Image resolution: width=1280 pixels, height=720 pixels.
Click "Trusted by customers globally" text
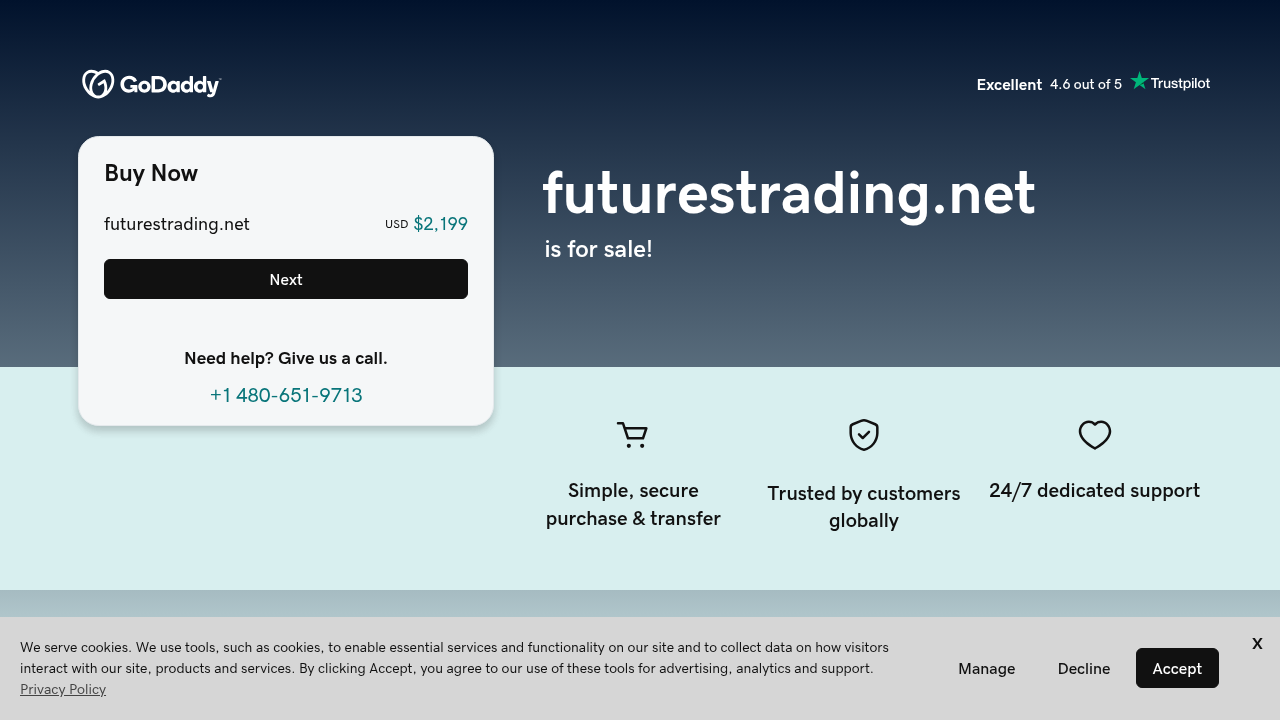coord(864,506)
